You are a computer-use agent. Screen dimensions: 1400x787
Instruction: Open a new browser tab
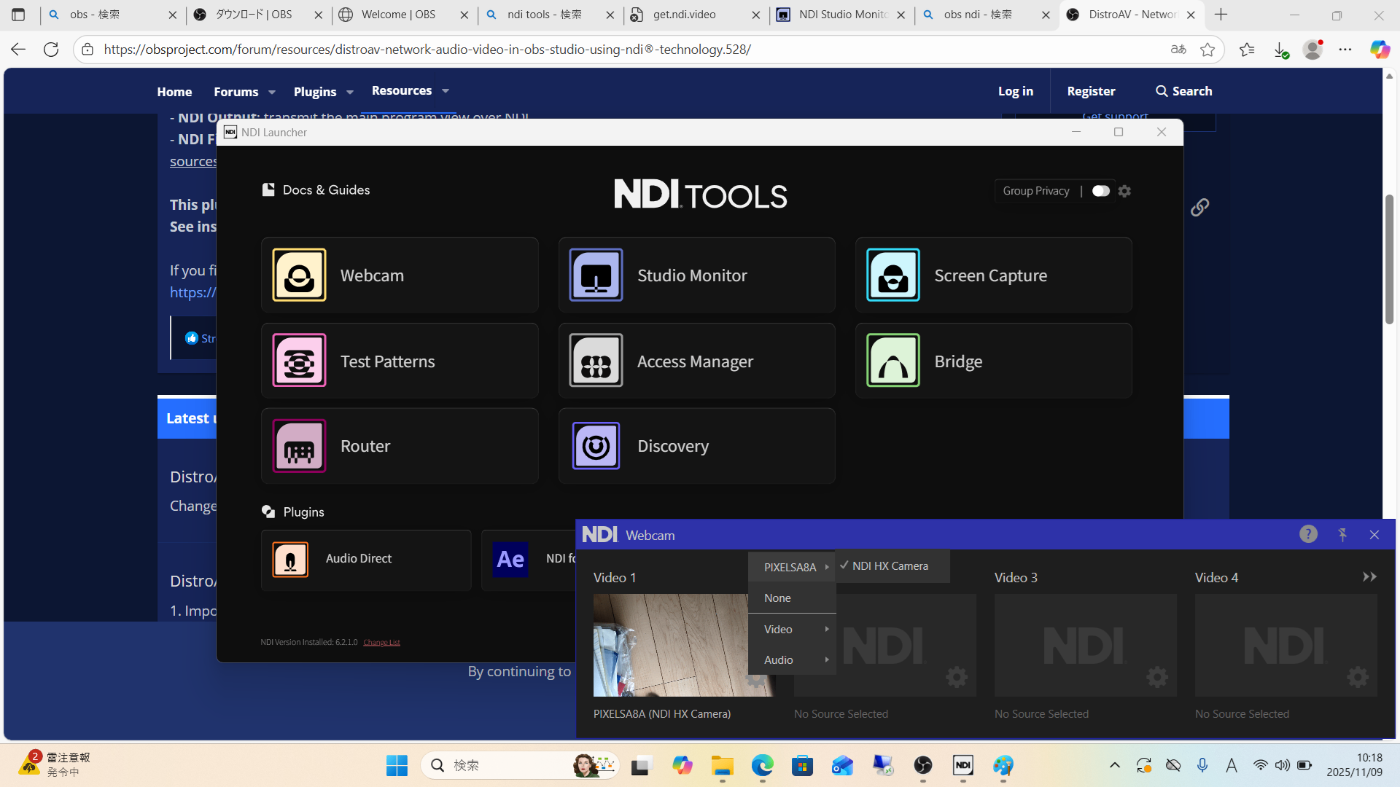[x=1220, y=15]
